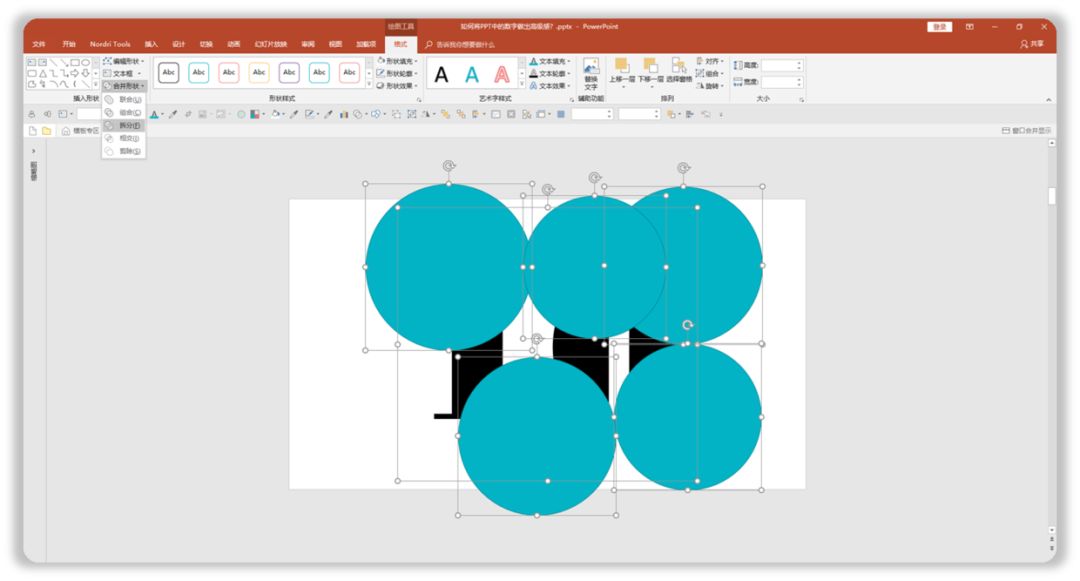
Task: Choose 组合 (Combine) in merge shapes menu
Action: point(124,112)
